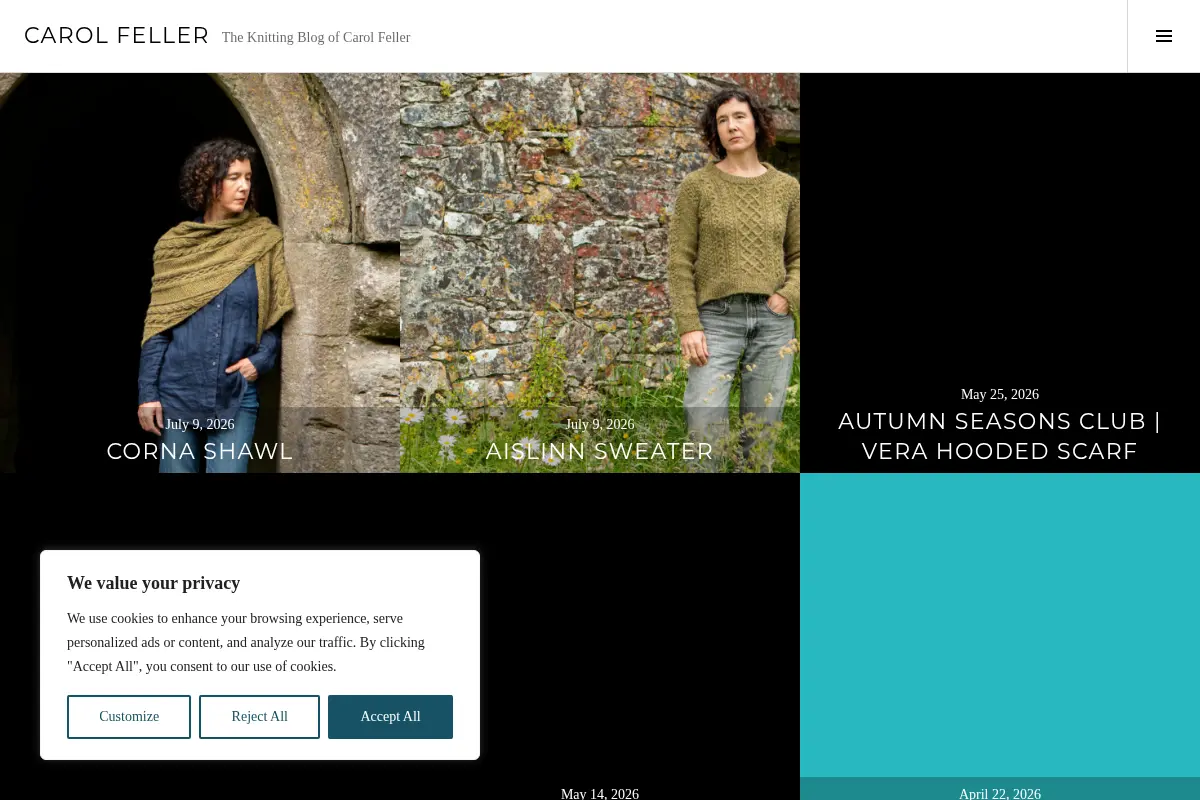Click the black Autumn Seasons Club tile area

1000,230
